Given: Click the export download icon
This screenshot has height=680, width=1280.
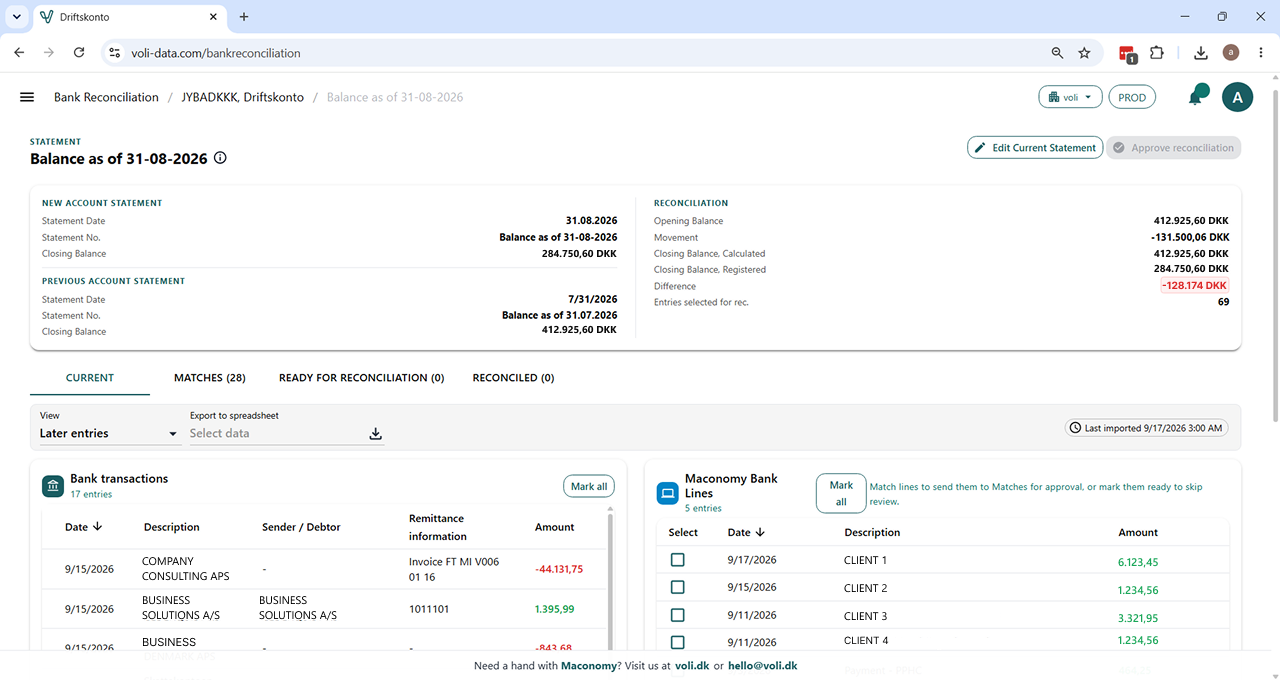Looking at the screenshot, I should tap(376, 433).
